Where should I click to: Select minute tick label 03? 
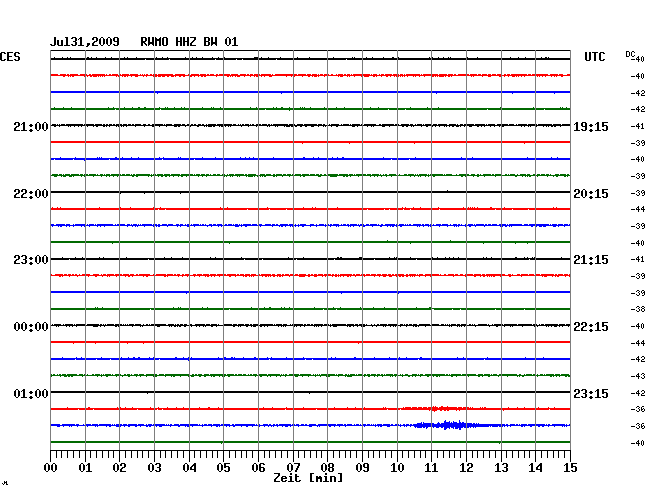[154, 468]
